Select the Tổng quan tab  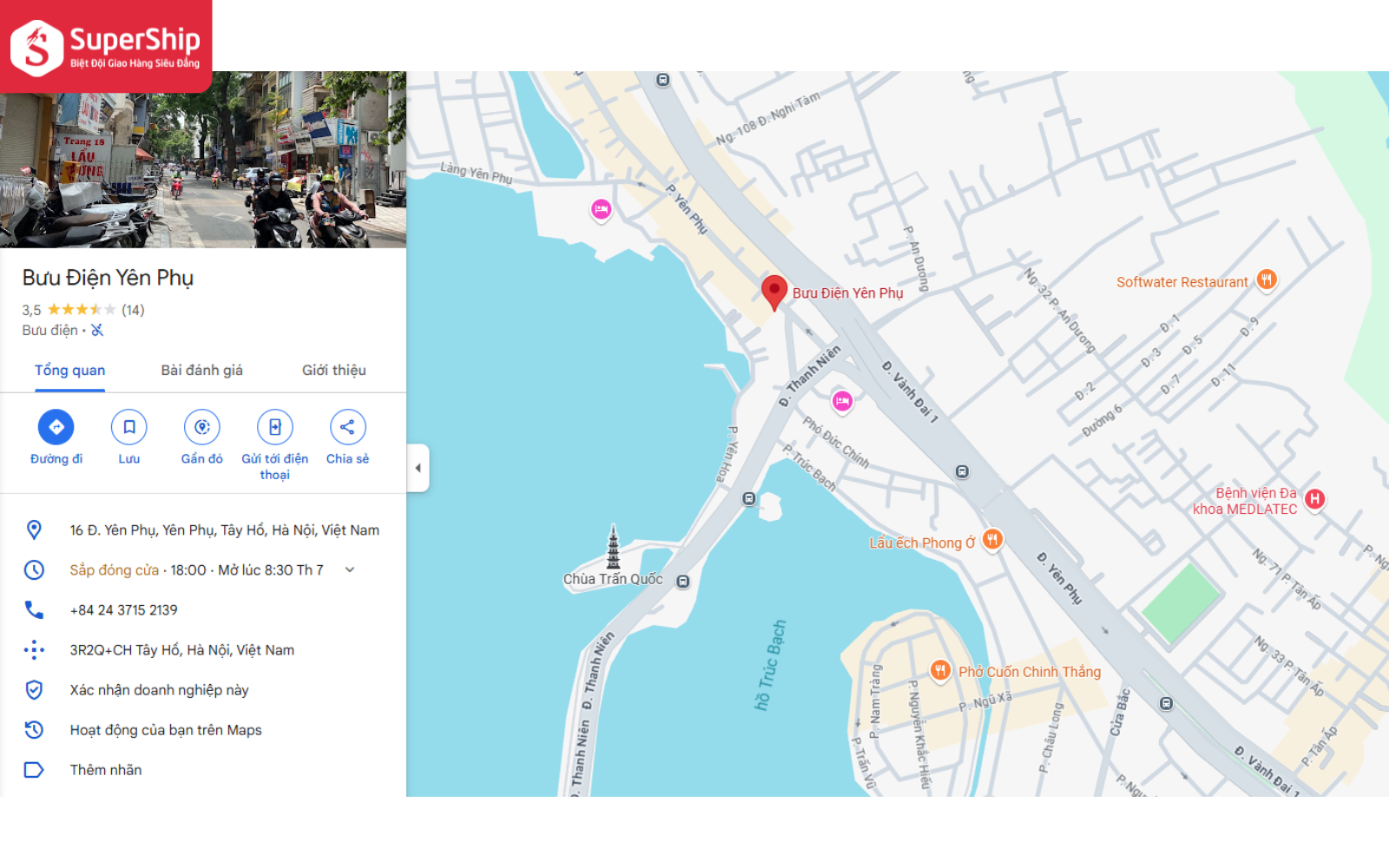pyautogui.click(x=69, y=371)
